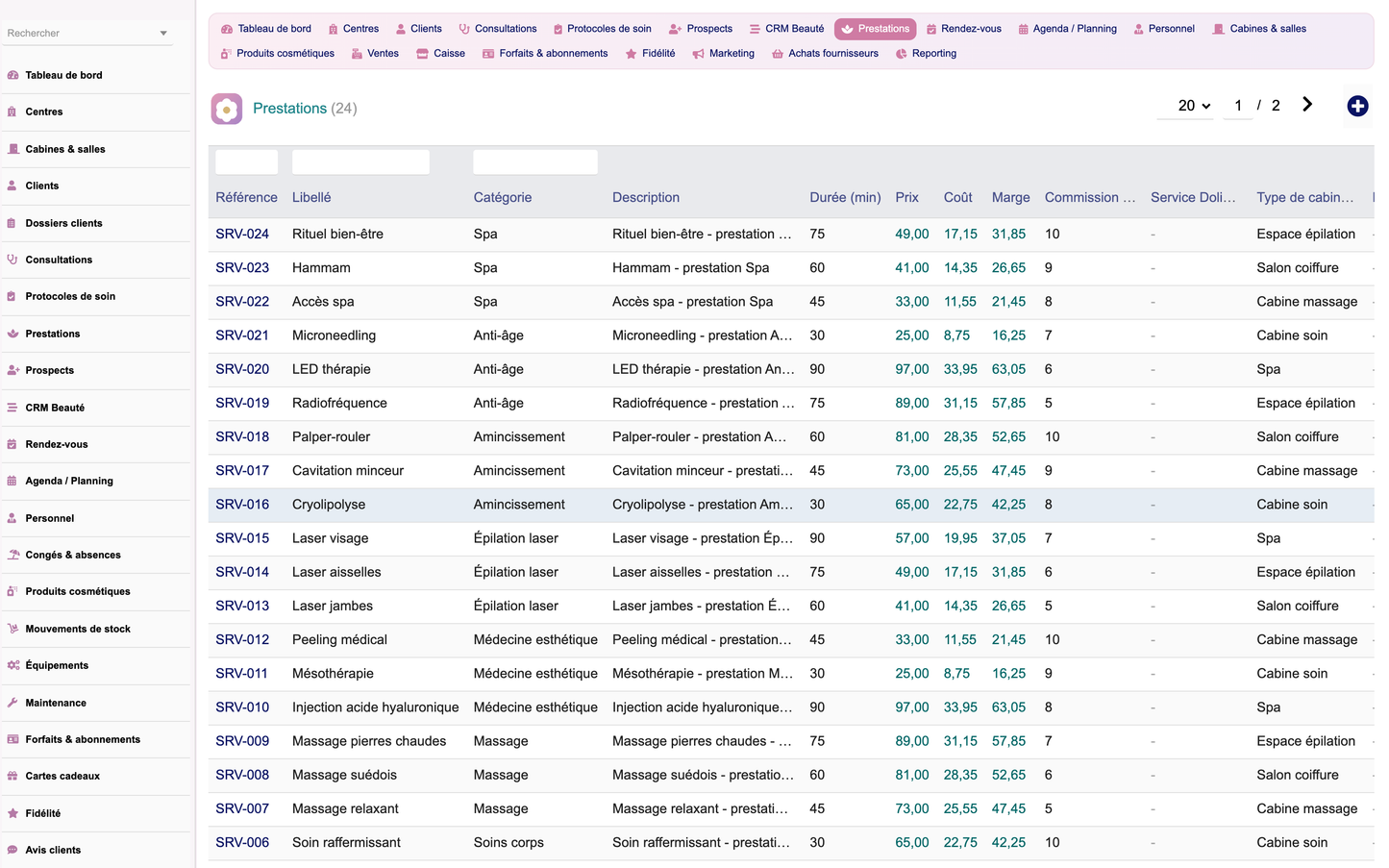
Task: Open the rows-per-page 20 dropdown
Action: (1194, 106)
